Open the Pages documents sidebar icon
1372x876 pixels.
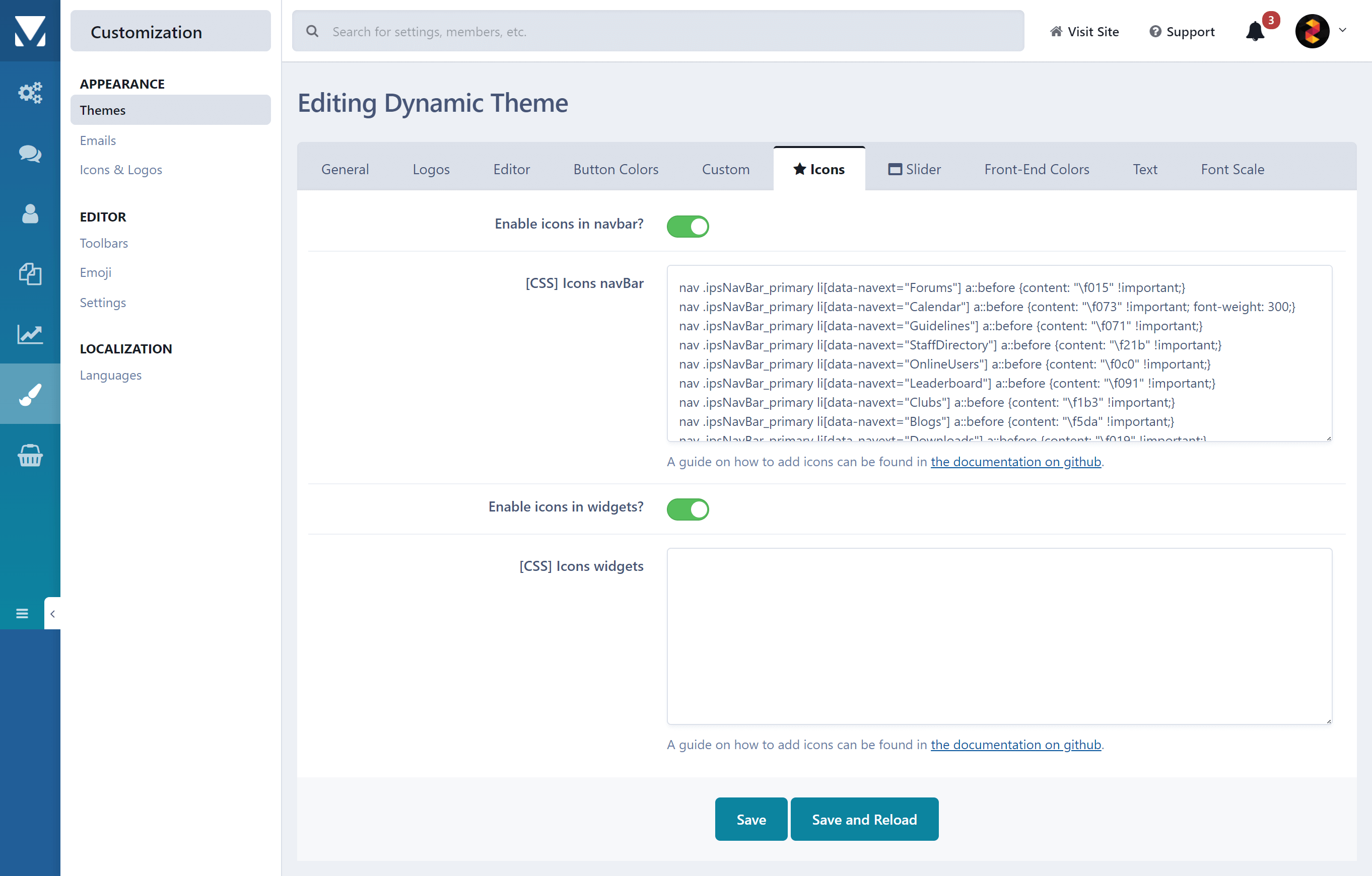[x=30, y=274]
